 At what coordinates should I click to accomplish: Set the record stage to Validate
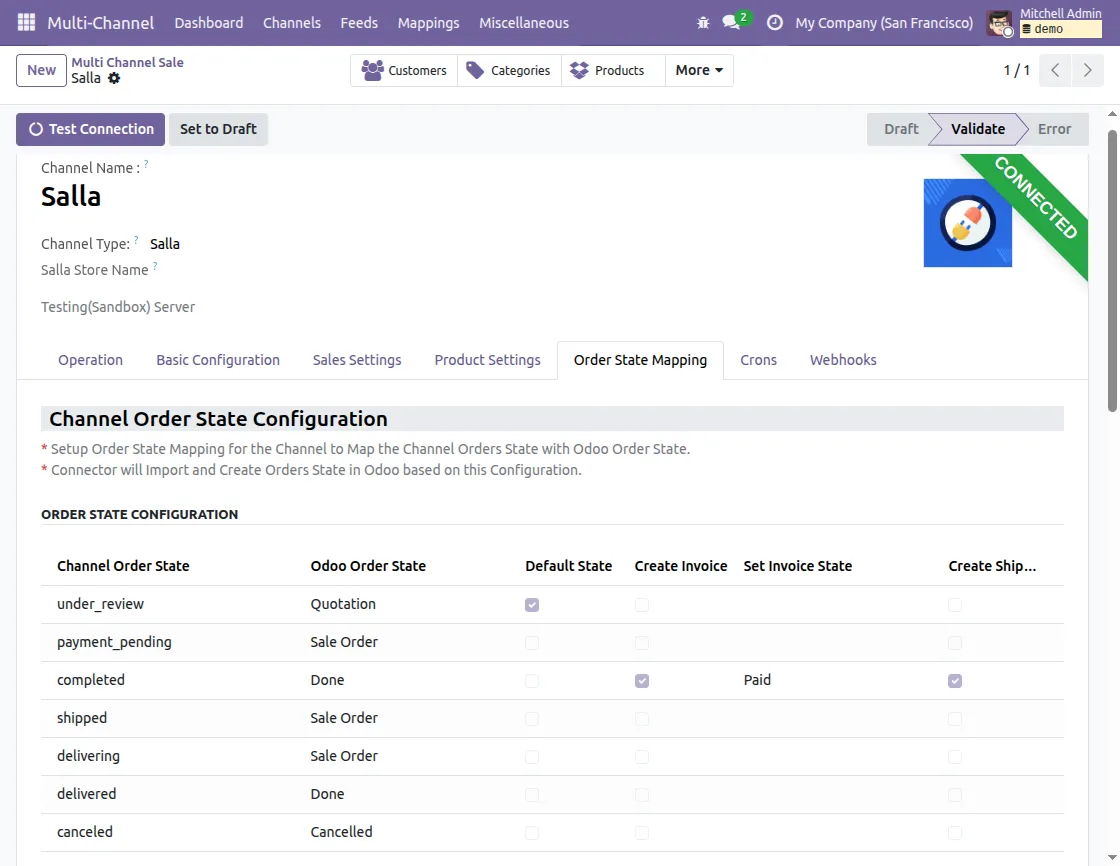click(x=977, y=129)
